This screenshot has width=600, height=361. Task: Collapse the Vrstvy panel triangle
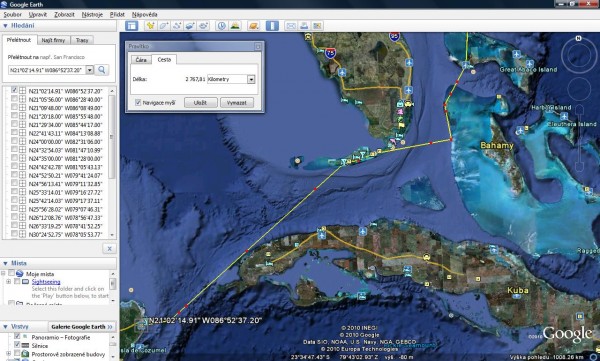5,327
